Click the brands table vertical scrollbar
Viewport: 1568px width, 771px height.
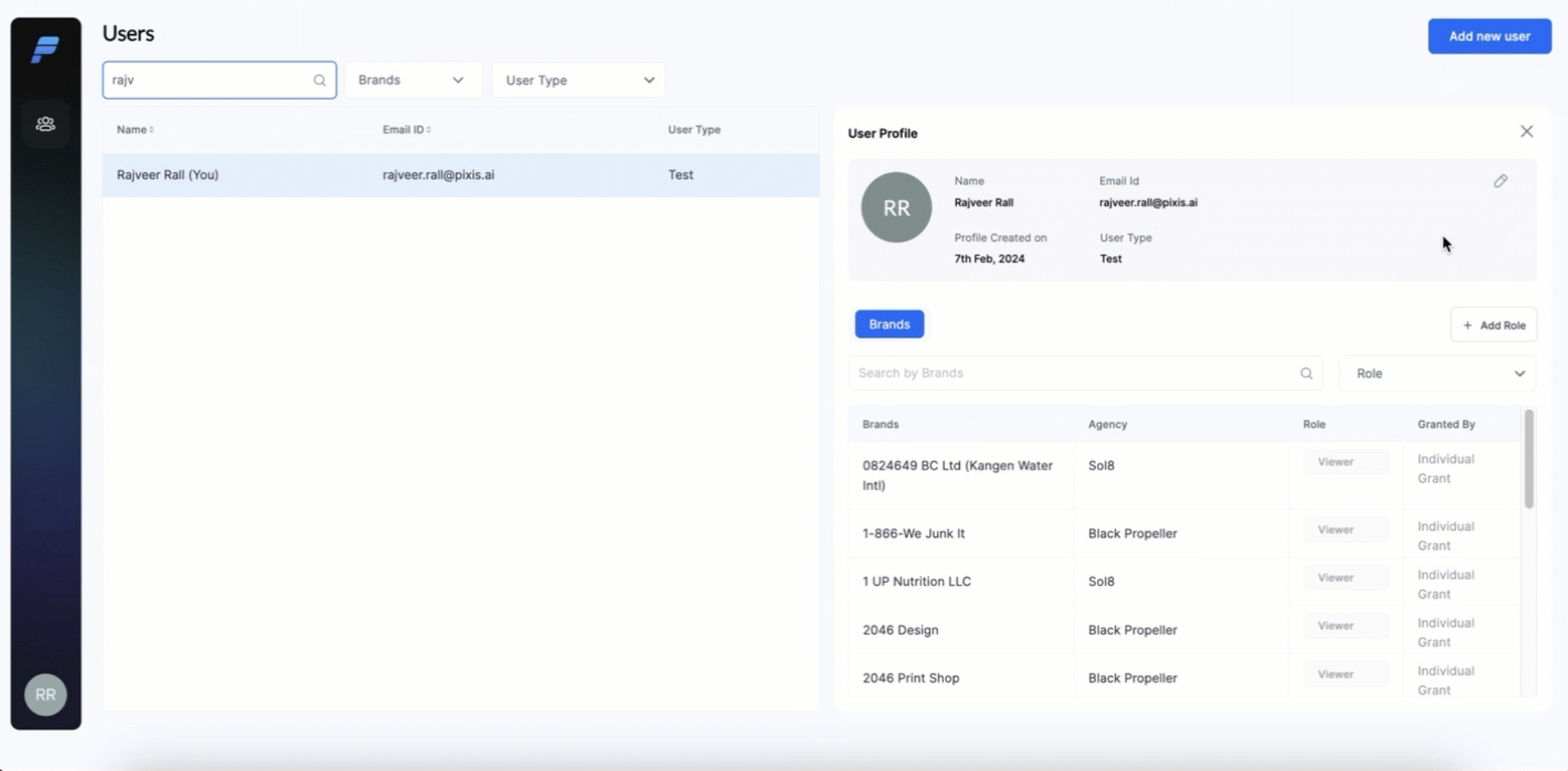pyautogui.click(x=1529, y=460)
